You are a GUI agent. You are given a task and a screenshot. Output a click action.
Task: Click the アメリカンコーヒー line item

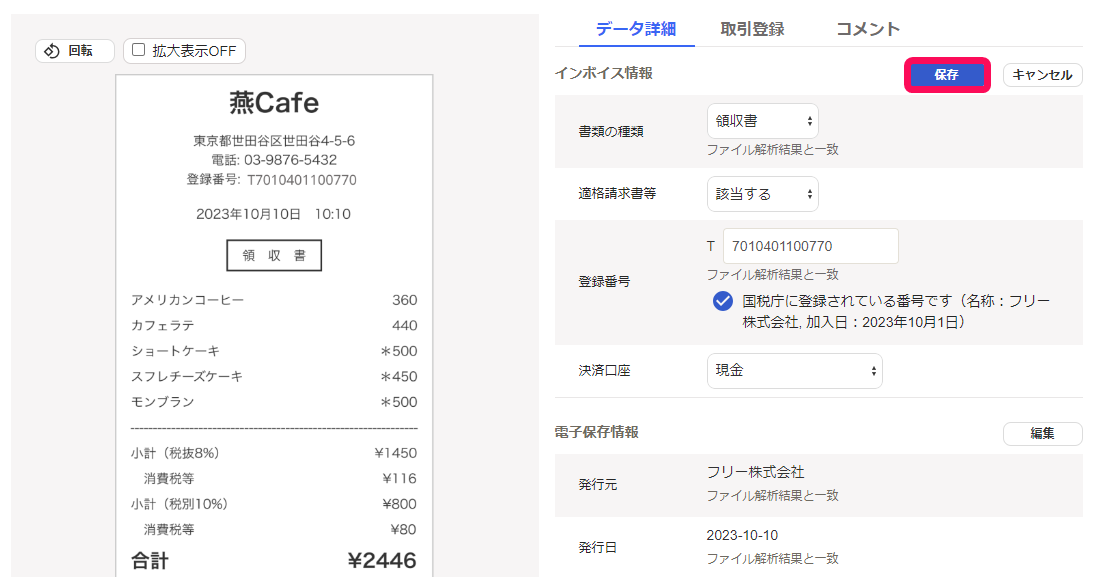pyautogui.click(x=274, y=300)
